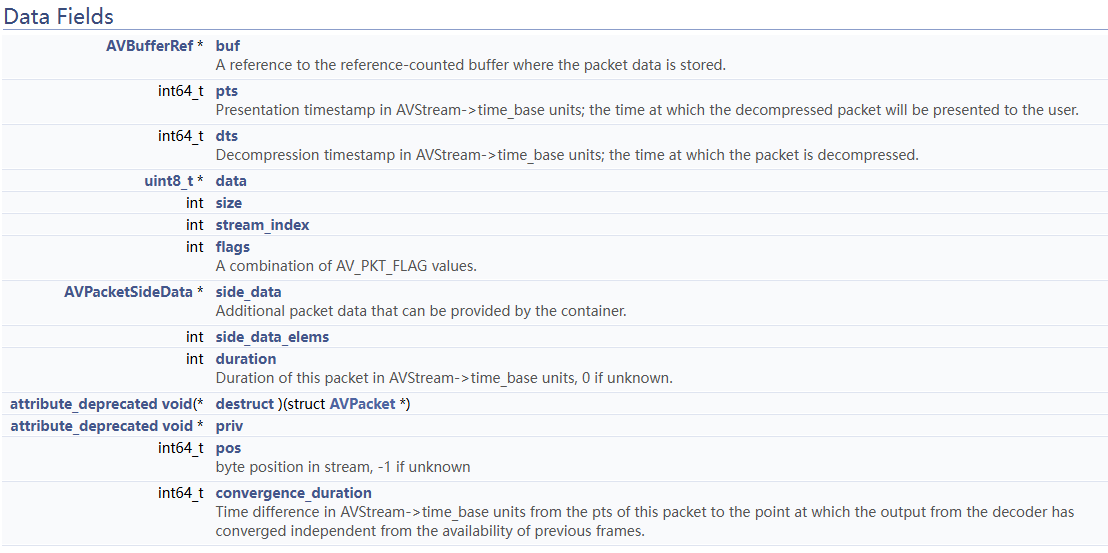Click the data field link
The height and width of the screenshot is (553, 1108).
[231, 181]
